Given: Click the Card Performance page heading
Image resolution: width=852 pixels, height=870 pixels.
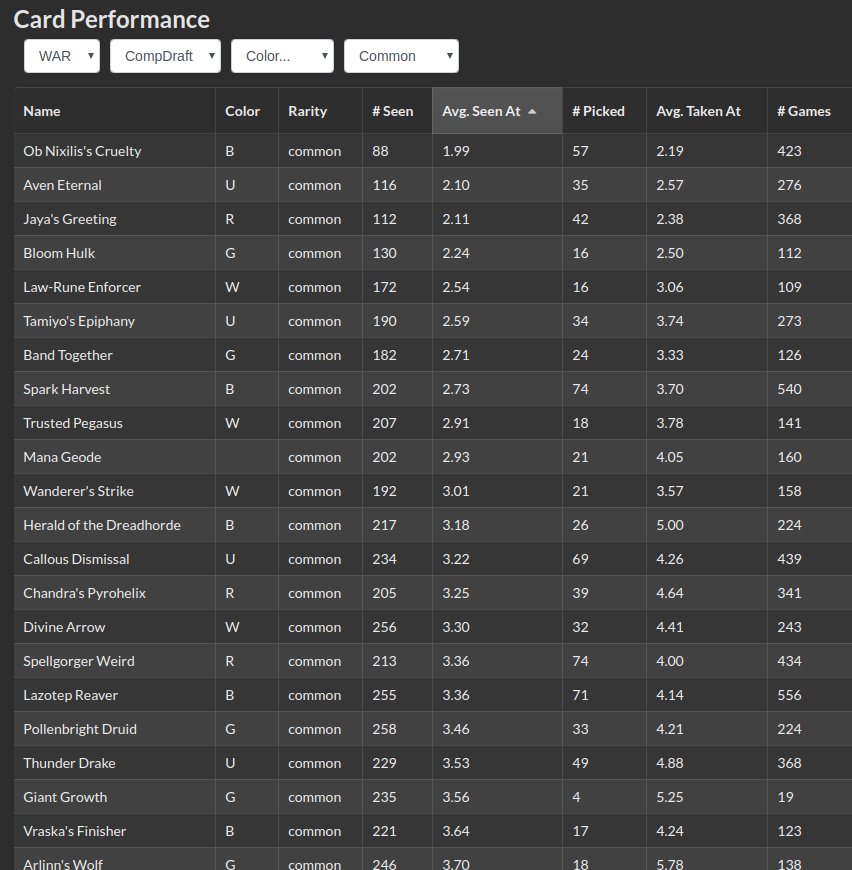Looking at the screenshot, I should pos(111,19).
